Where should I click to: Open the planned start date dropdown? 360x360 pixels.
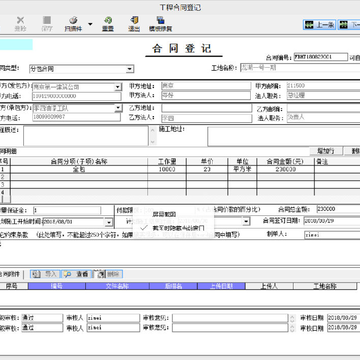[x=109, y=222]
